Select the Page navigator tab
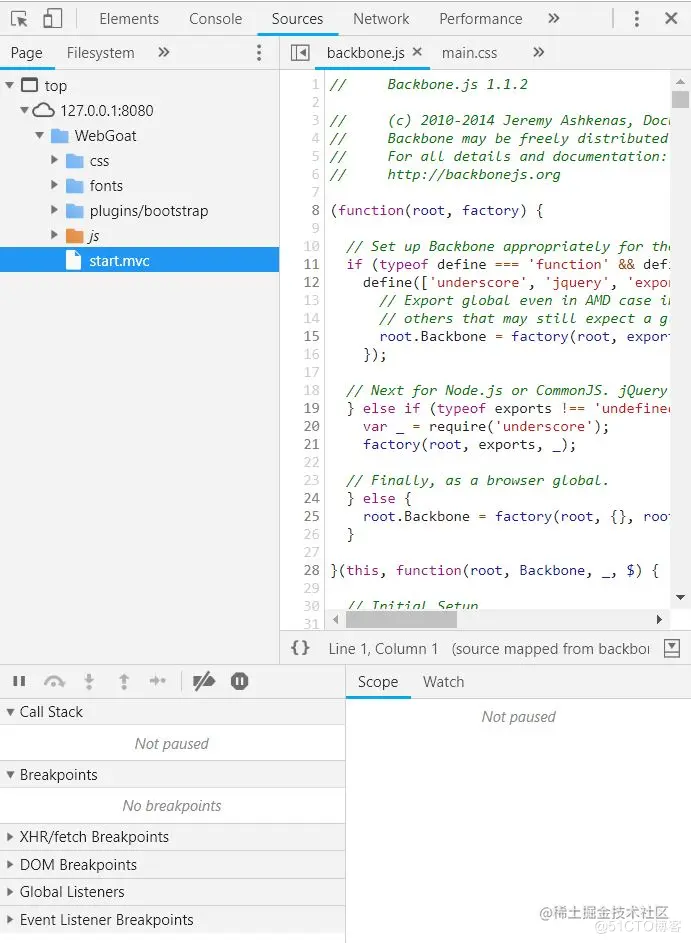 [26, 53]
